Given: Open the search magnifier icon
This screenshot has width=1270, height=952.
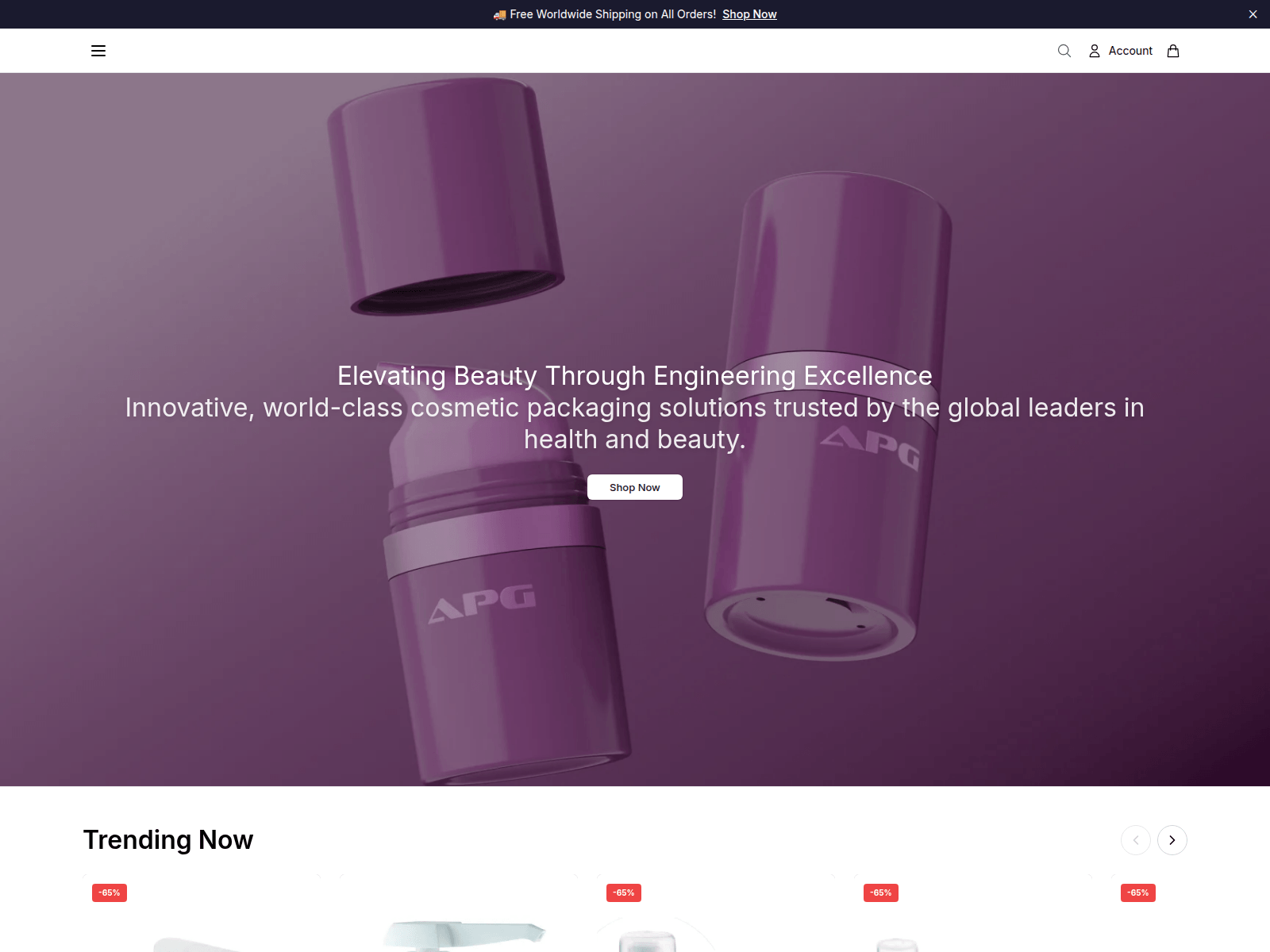Looking at the screenshot, I should pos(1064,51).
